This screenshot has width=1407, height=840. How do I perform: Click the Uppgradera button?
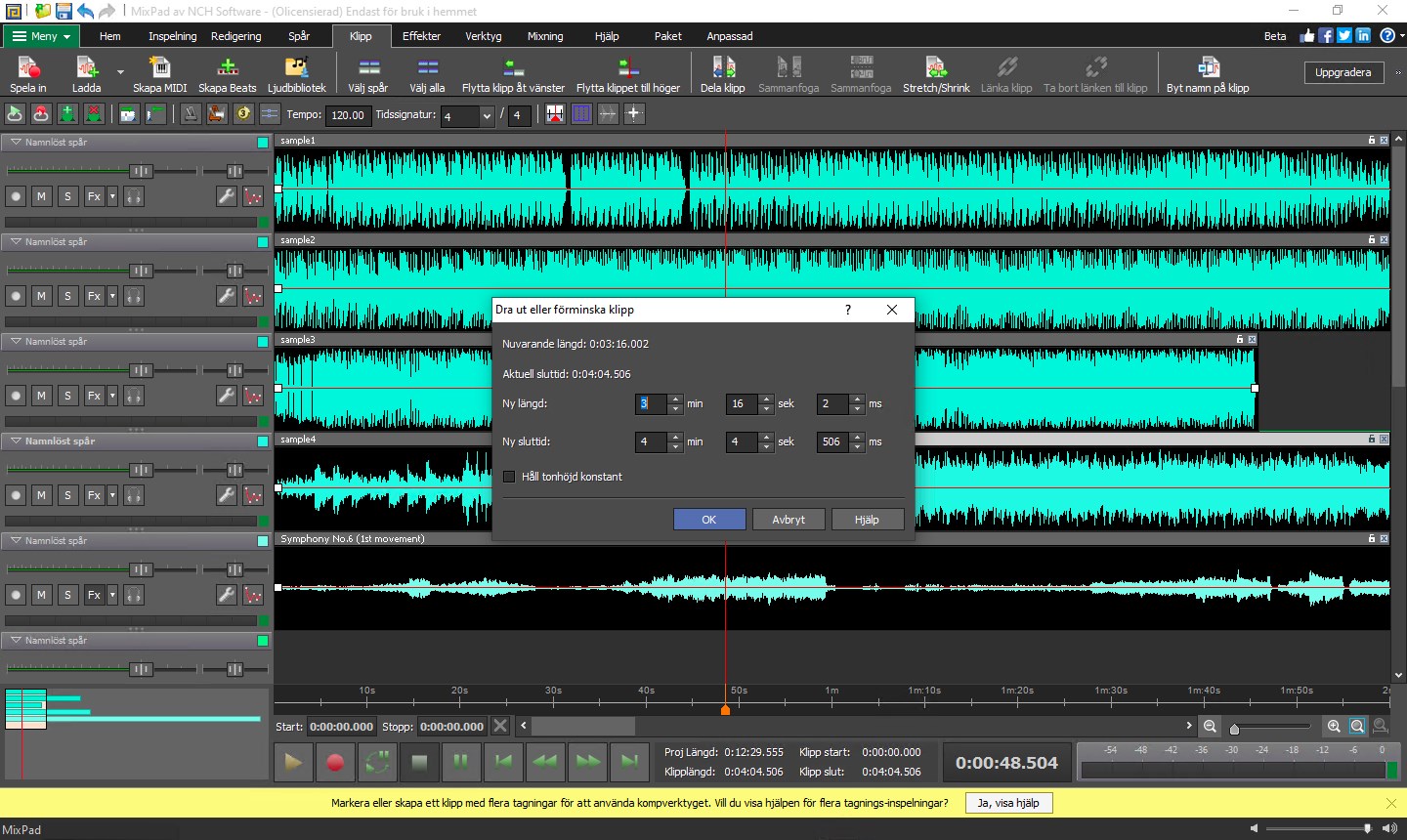point(1343,72)
